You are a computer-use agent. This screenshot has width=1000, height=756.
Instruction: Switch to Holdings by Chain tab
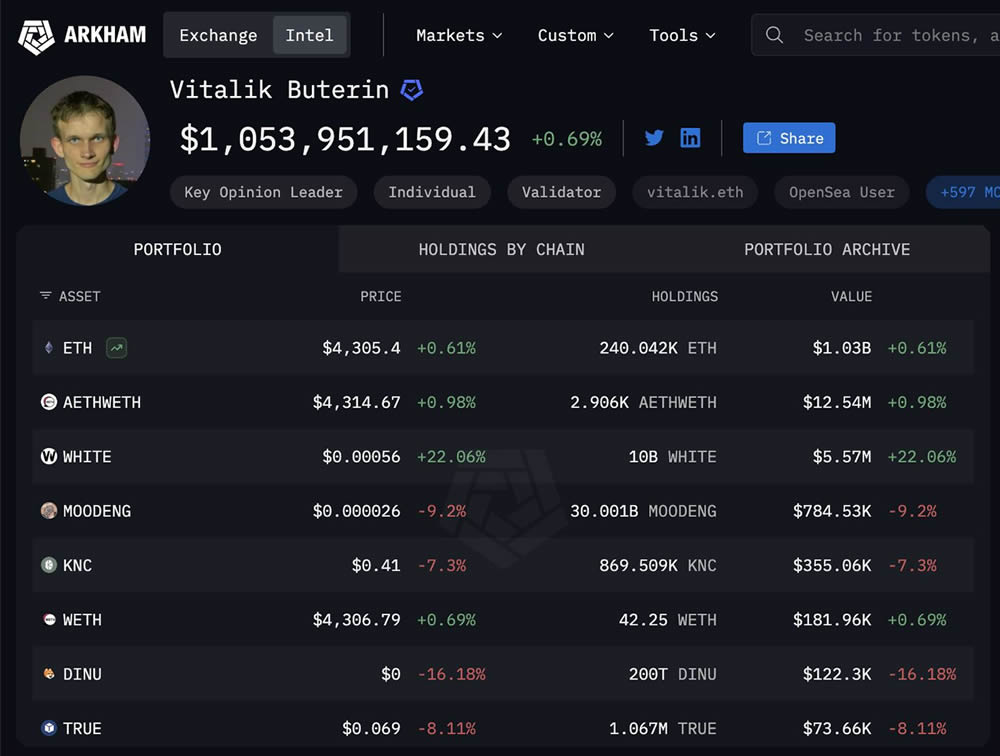click(x=501, y=249)
